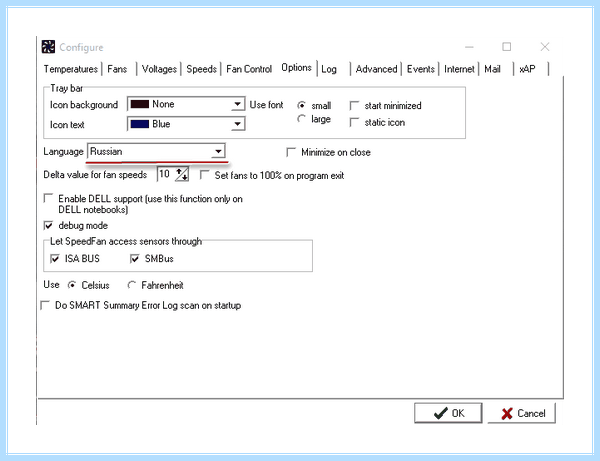Click the Delta value spinner arrows
Screen dimensions: 600x461
point(182,174)
